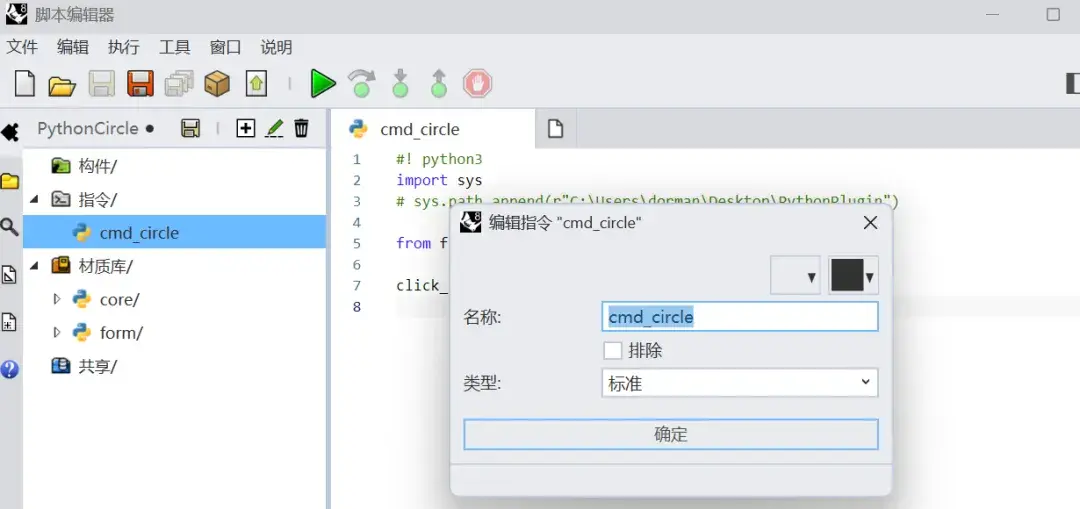Click the 名称 input field

click(x=740, y=317)
